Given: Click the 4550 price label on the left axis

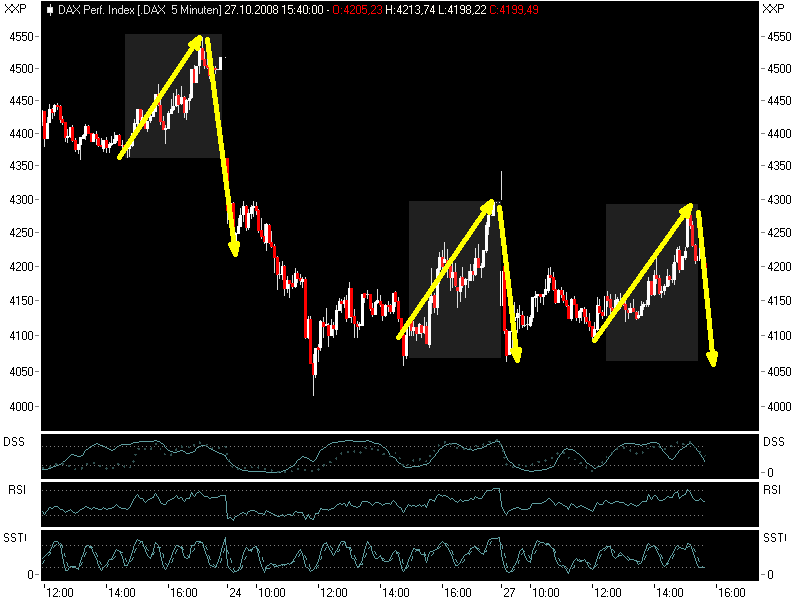Looking at the screenshot, I should [x=21, y=37].
